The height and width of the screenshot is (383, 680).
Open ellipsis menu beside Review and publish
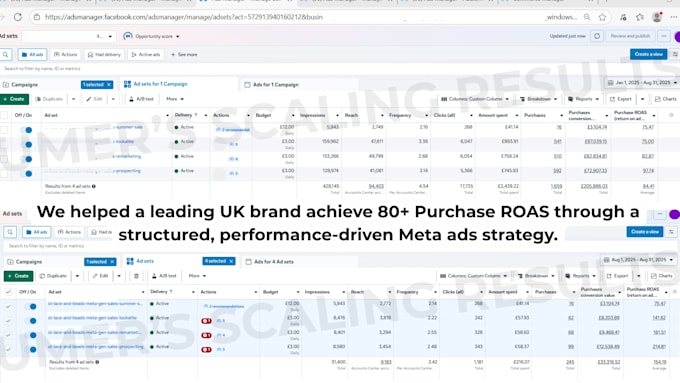(664, 36)
